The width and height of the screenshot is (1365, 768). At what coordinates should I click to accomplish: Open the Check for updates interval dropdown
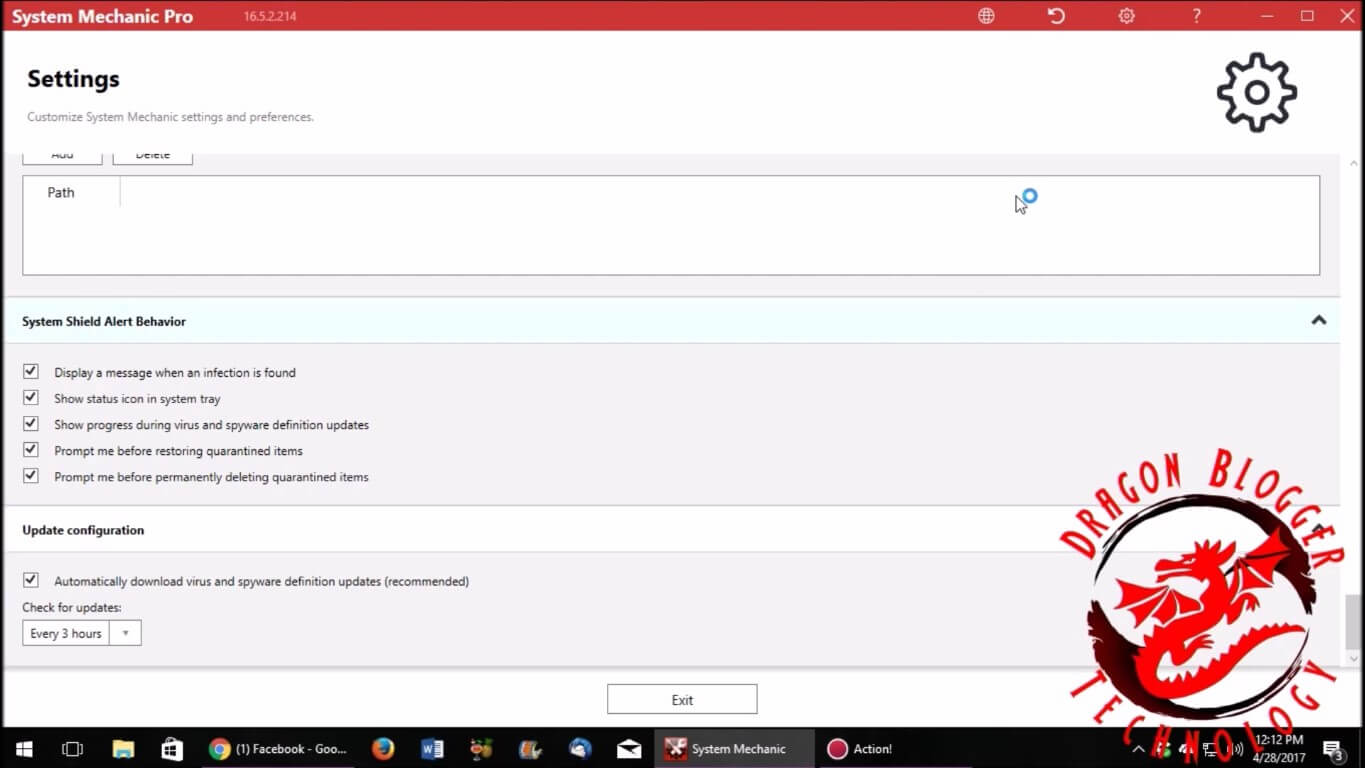pos(82,633)
